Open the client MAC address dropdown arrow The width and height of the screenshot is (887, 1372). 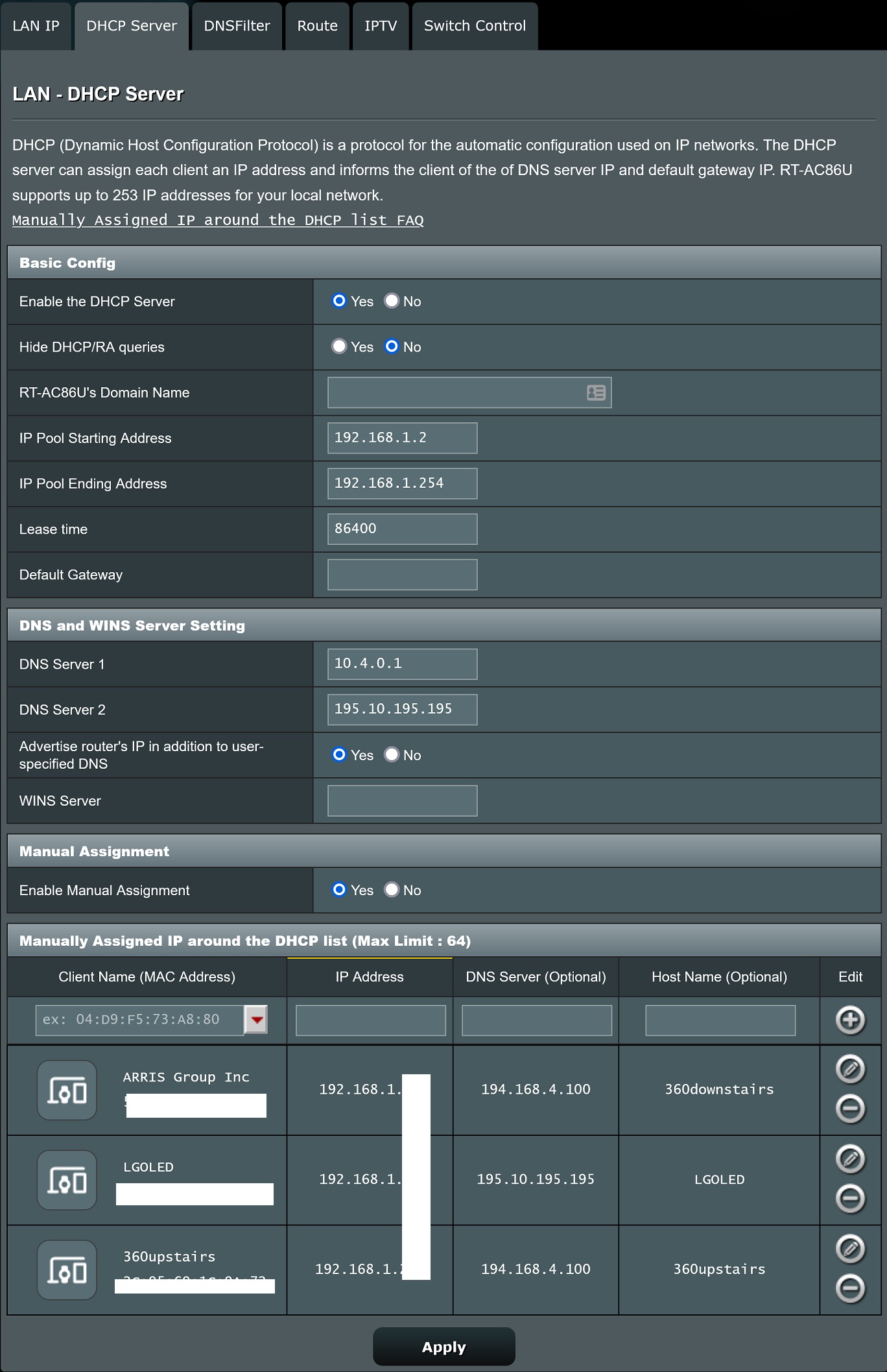(256, 1020)
